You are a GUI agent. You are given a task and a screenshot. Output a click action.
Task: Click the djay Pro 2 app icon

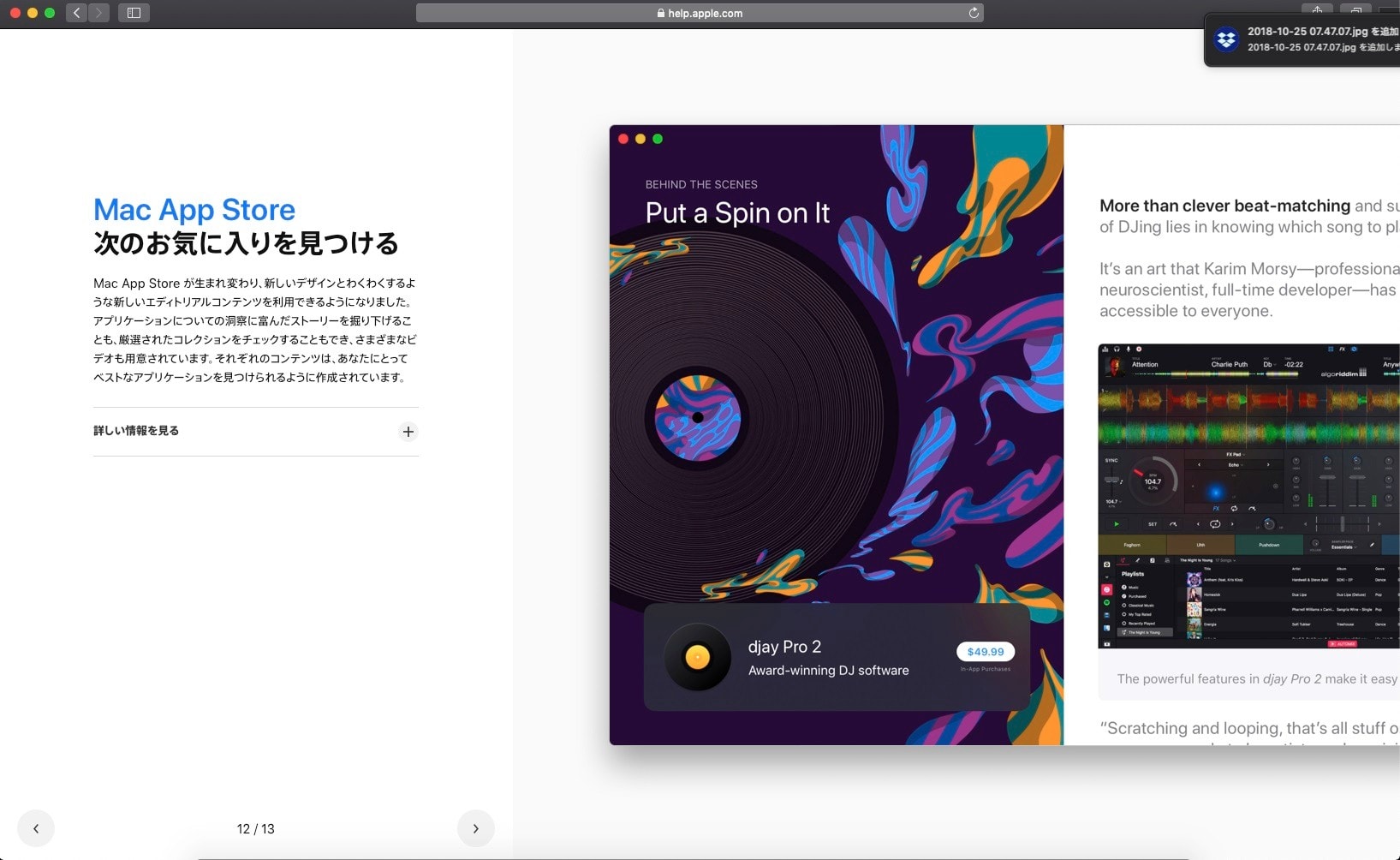(x=698, y=657)
